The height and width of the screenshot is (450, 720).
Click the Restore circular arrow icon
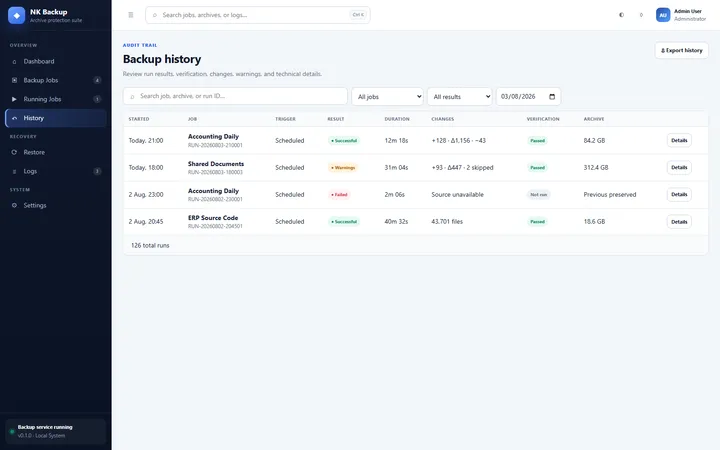[x=14, y=152]
